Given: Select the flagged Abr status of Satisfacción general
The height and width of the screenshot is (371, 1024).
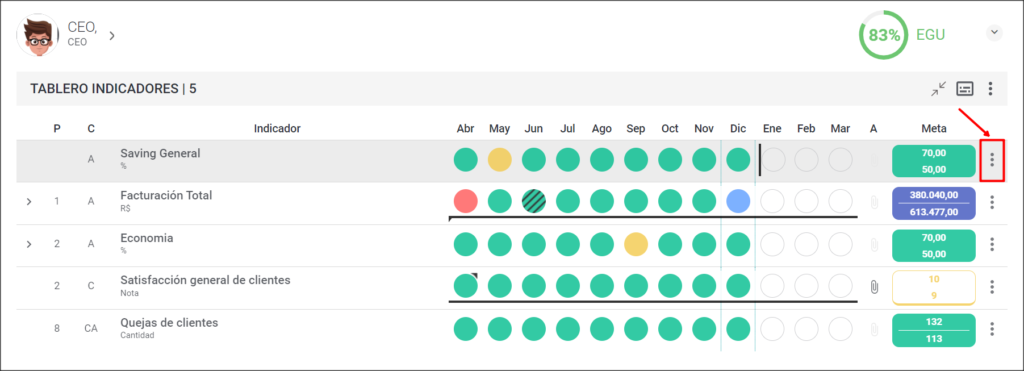Looking at the screenshot, I should (x=466, y=285).
